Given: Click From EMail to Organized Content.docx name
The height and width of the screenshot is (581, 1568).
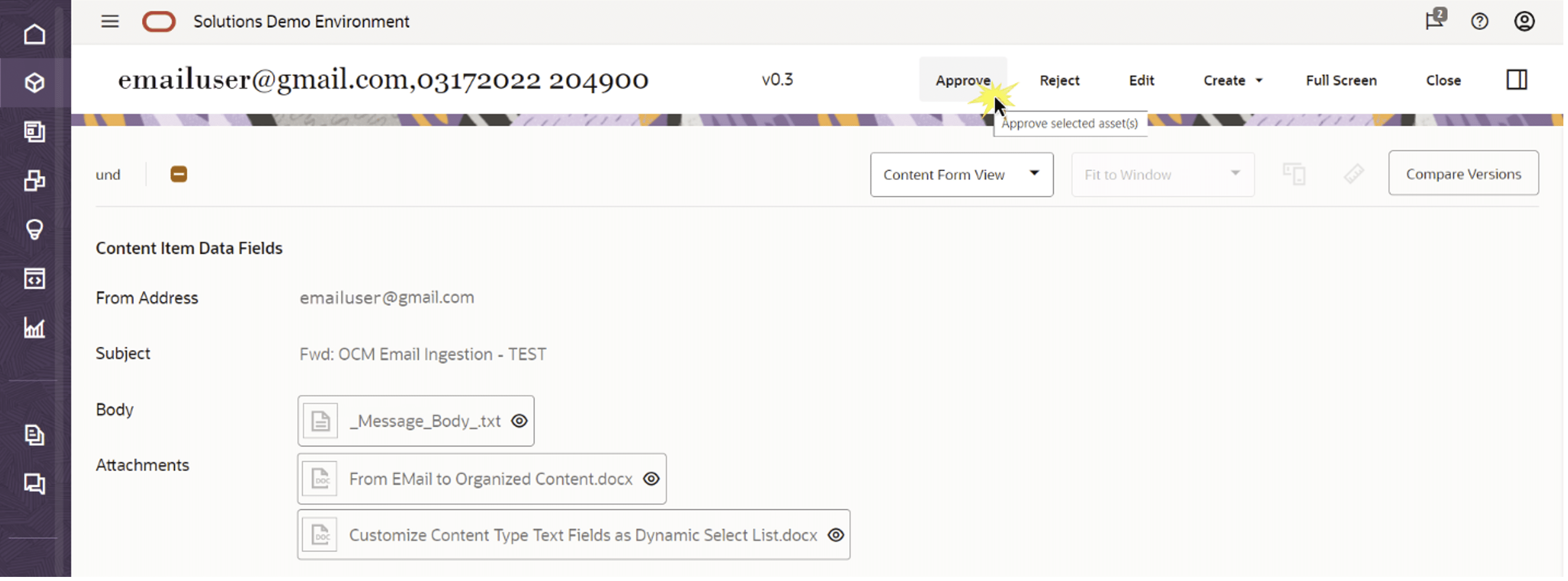Looking at the screenshot, I should pos(490,479).
